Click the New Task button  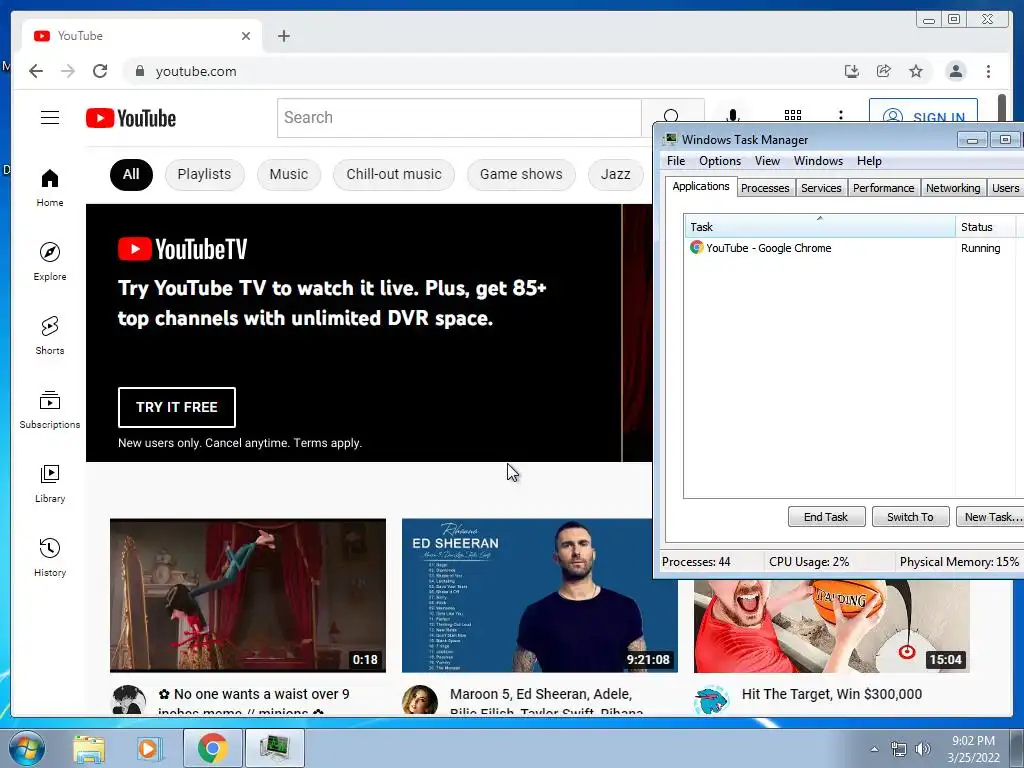989,517
